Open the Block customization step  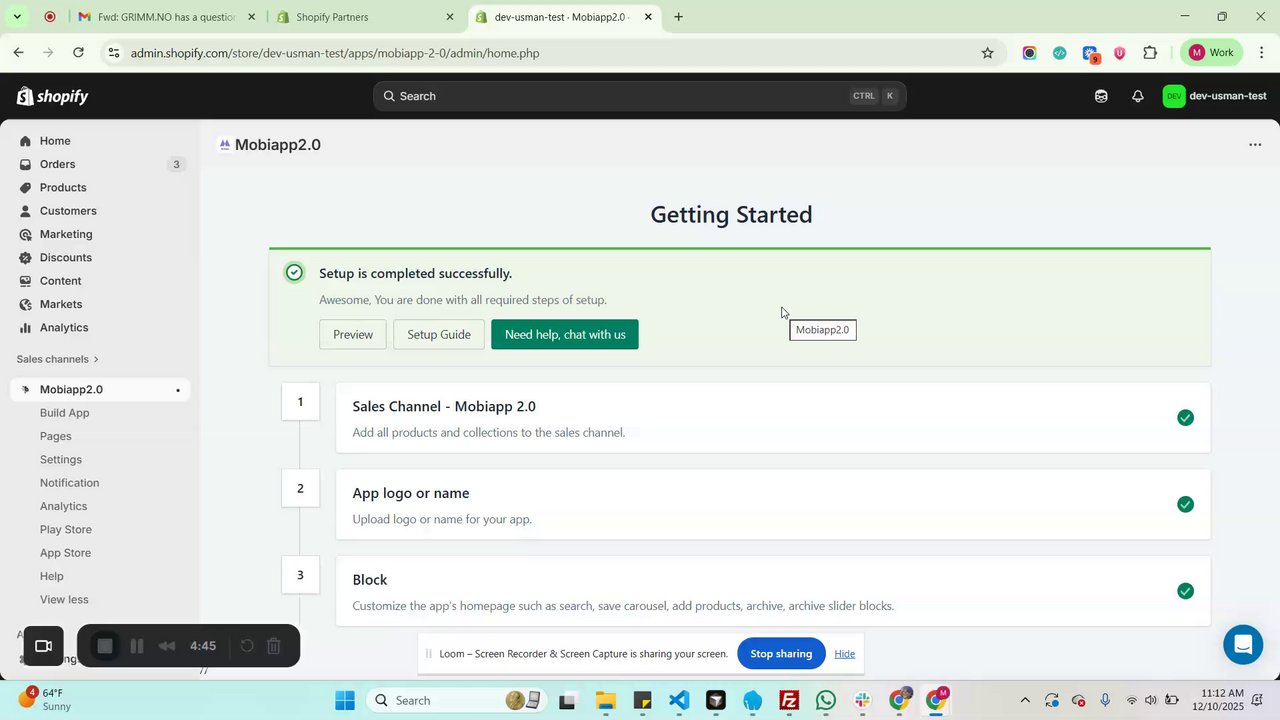point(773,591)
